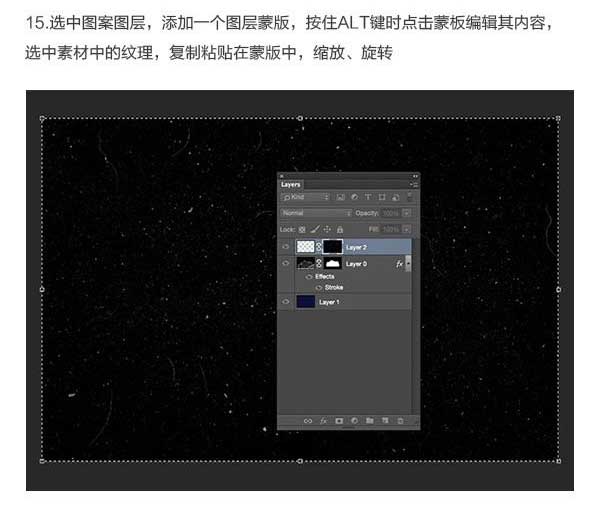Select the Layer 2 name label
The height and width of the screenshot is (510, 600).
click(x=356, y=248)
